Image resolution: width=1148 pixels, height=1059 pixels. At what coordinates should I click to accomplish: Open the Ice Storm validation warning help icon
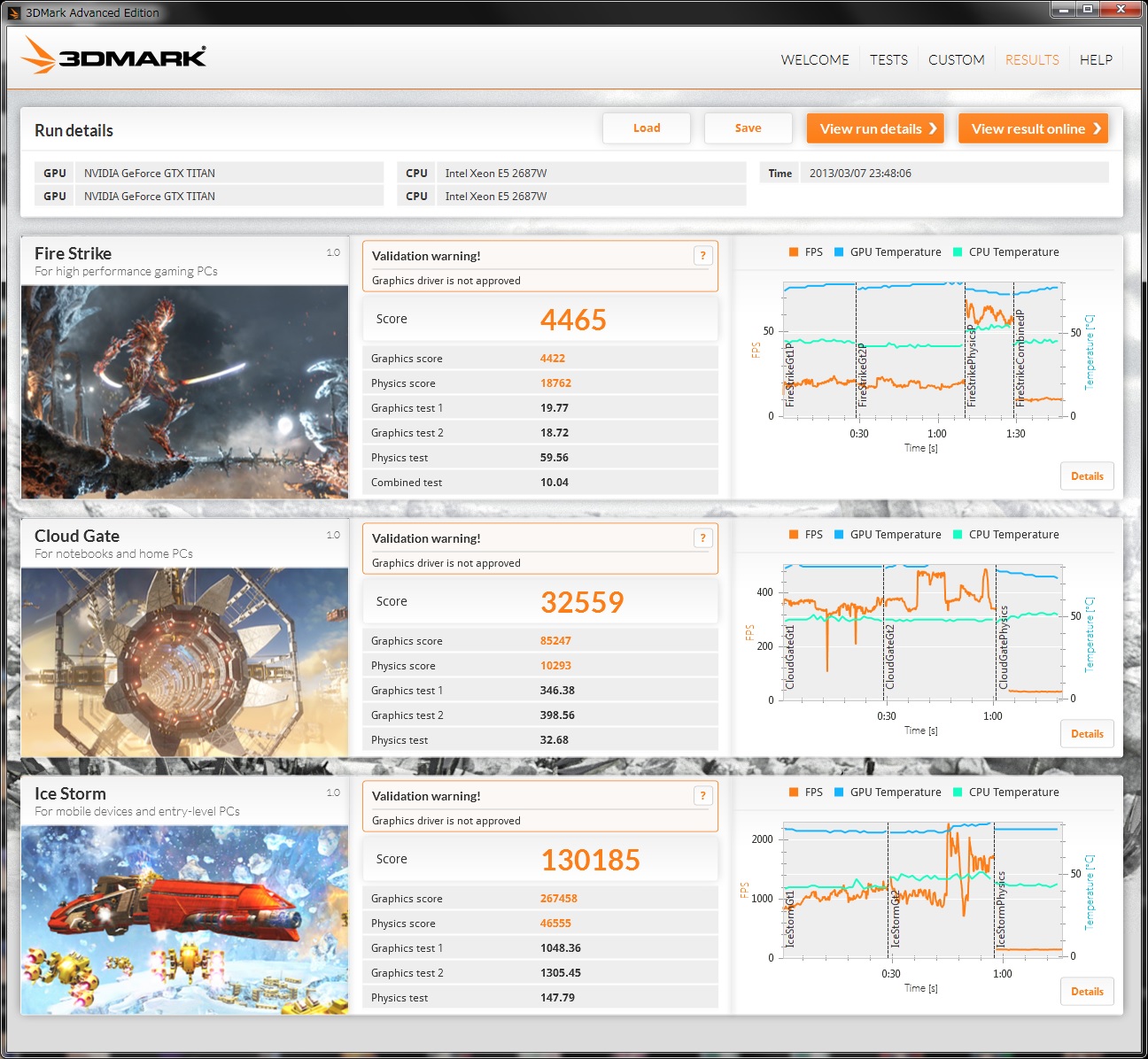tap(703, 796)
